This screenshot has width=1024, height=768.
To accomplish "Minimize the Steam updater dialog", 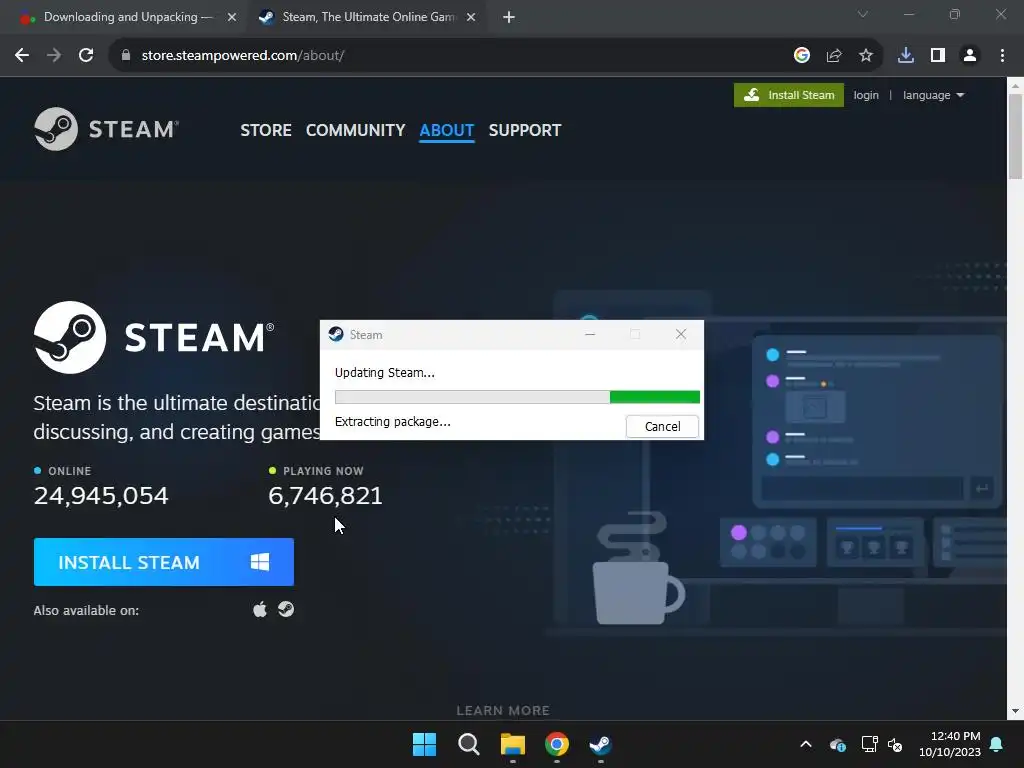I will click(590, 334).
